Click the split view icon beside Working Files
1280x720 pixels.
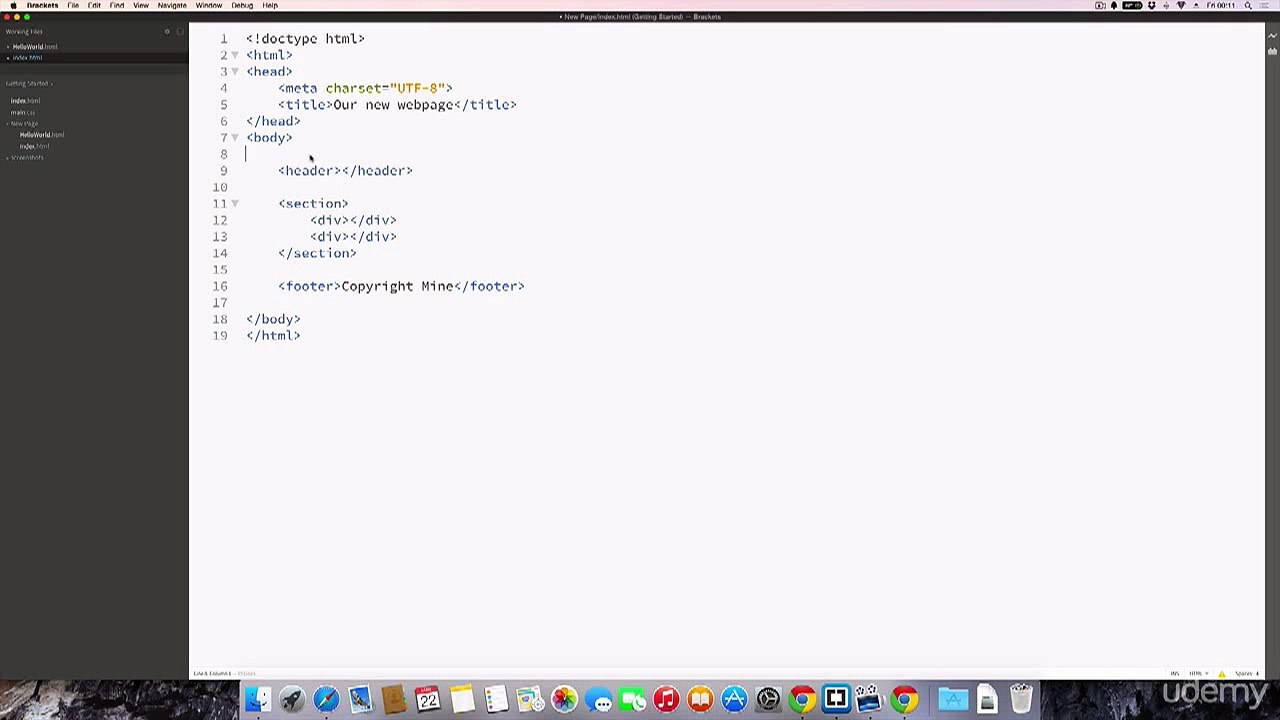point(180,32)
